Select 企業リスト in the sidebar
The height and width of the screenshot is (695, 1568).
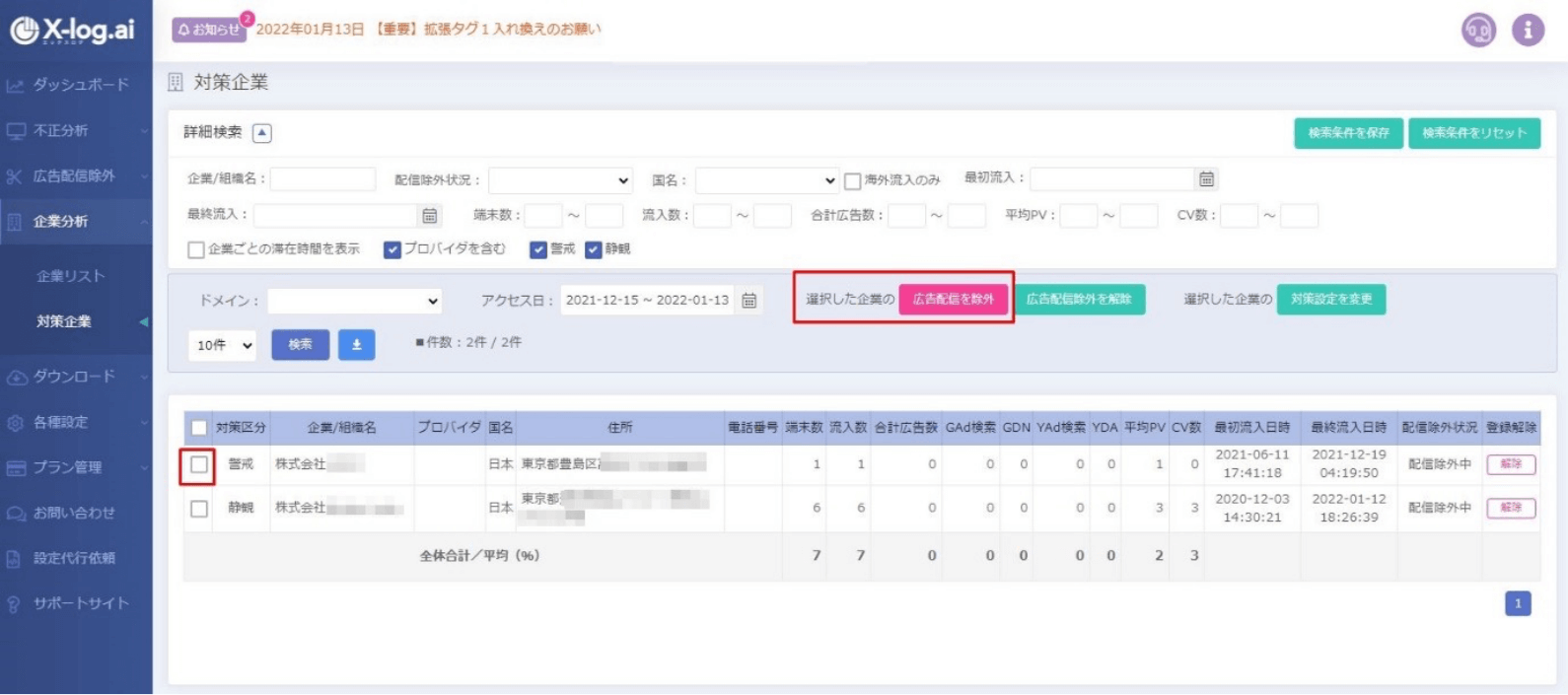70,276
